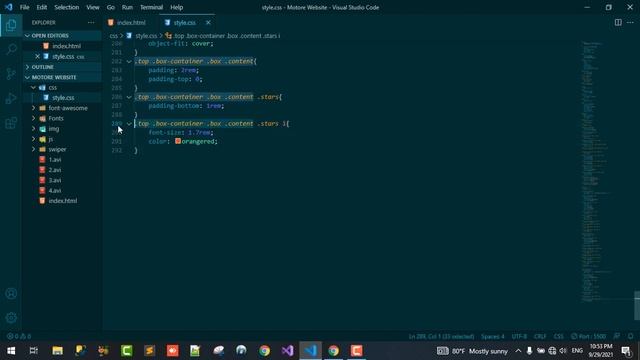Change CSS language mode
The height and width of the screenshot is (360, 640).
[x=558, y=336]
